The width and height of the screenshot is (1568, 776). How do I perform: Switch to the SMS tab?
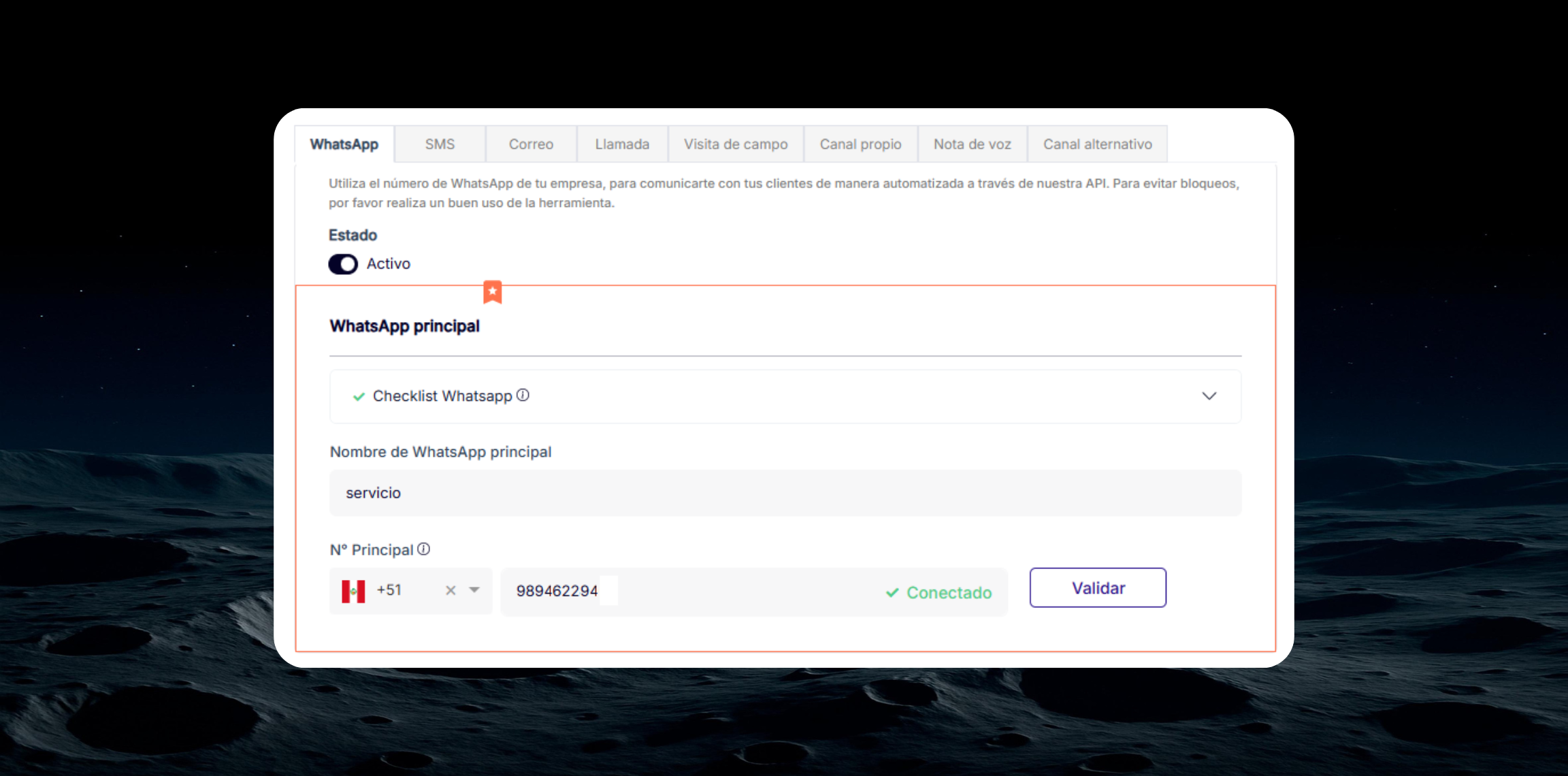click(x=440, y=144)
